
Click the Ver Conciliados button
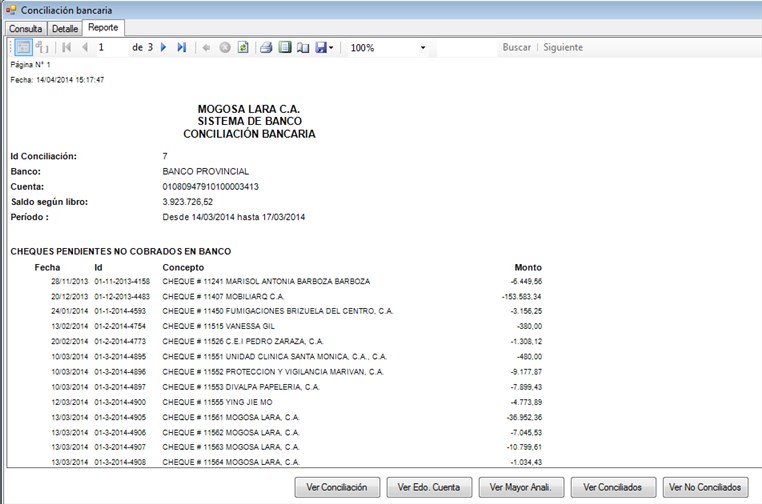[x=613, y=487]
